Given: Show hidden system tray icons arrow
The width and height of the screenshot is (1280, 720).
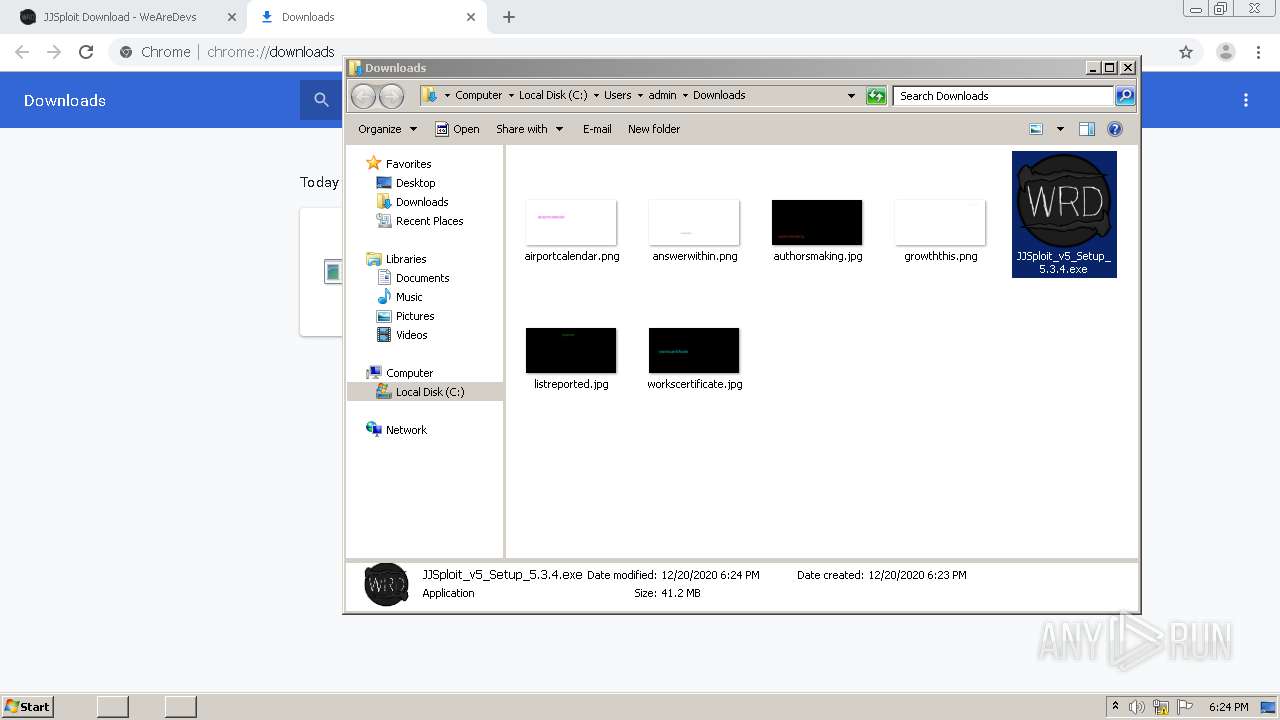Looking at the screenshot, I should [x=1115, y=707].
